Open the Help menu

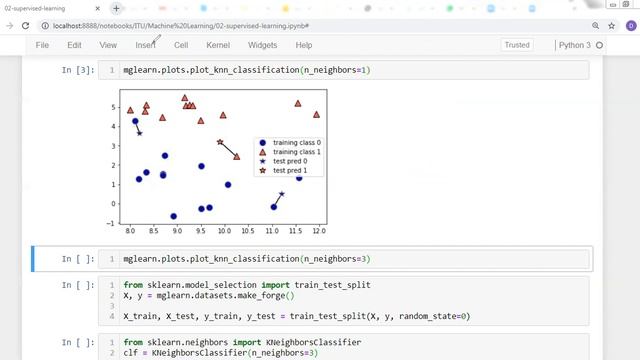pos(304,45)
